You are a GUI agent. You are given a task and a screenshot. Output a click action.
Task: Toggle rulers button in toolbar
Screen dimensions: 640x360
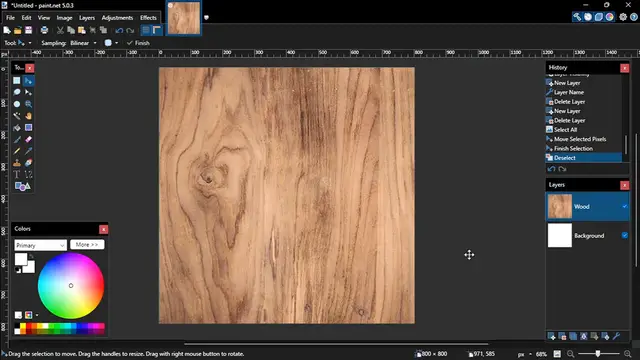pos(157,30)
